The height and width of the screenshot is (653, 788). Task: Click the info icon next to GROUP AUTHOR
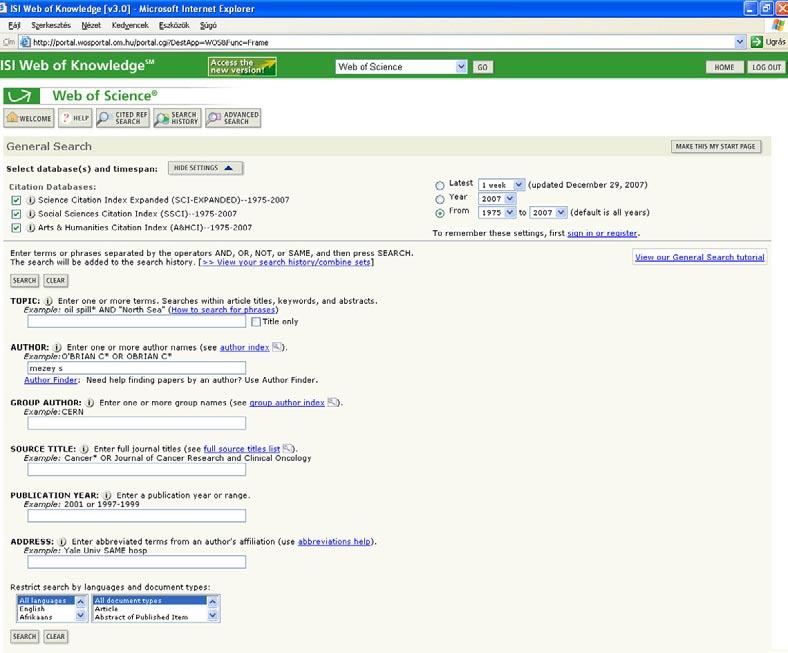(x=89, y=403)
